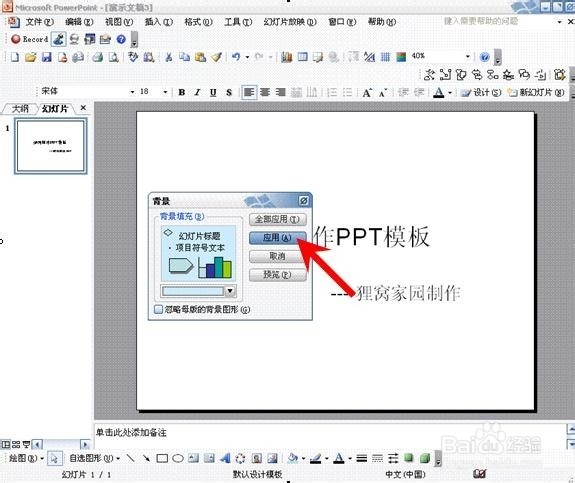575x483 pixels.
Task: Toggle text shadow S button
Action: (229, 92)
